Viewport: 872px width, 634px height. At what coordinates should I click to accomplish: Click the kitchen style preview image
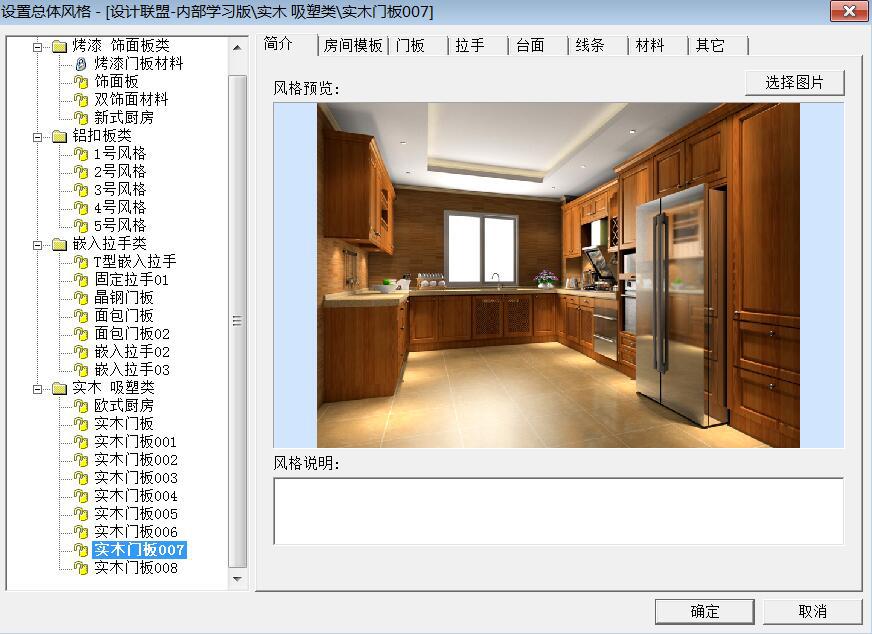coord(558,275)
